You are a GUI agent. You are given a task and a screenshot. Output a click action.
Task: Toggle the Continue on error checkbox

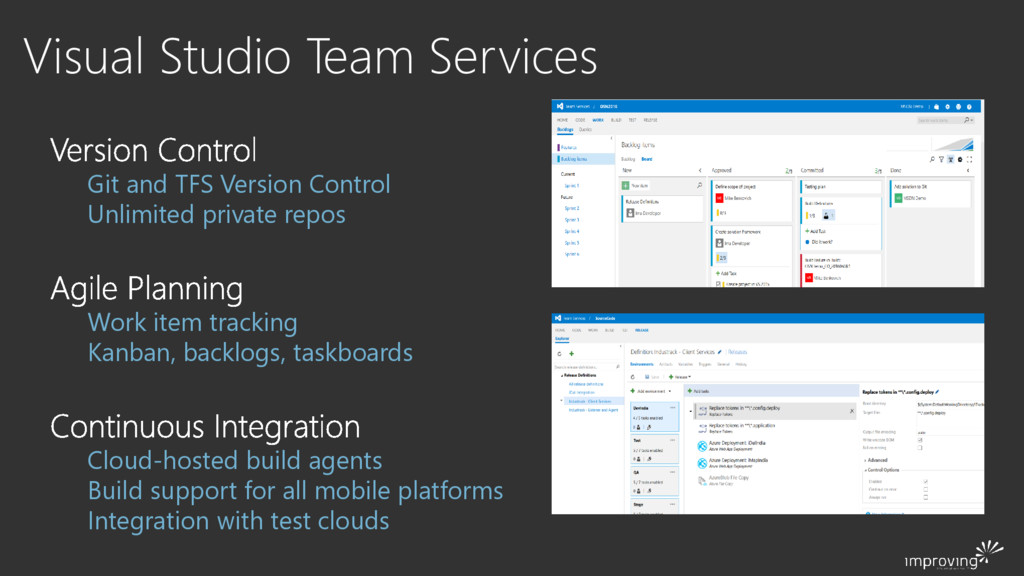click(x=925, y=489)
